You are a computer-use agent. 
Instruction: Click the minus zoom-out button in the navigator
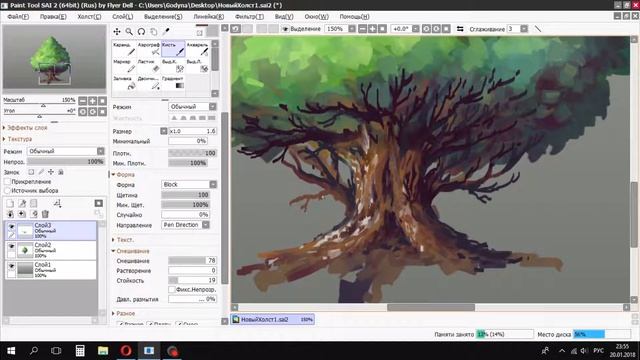tap(83, 100)
